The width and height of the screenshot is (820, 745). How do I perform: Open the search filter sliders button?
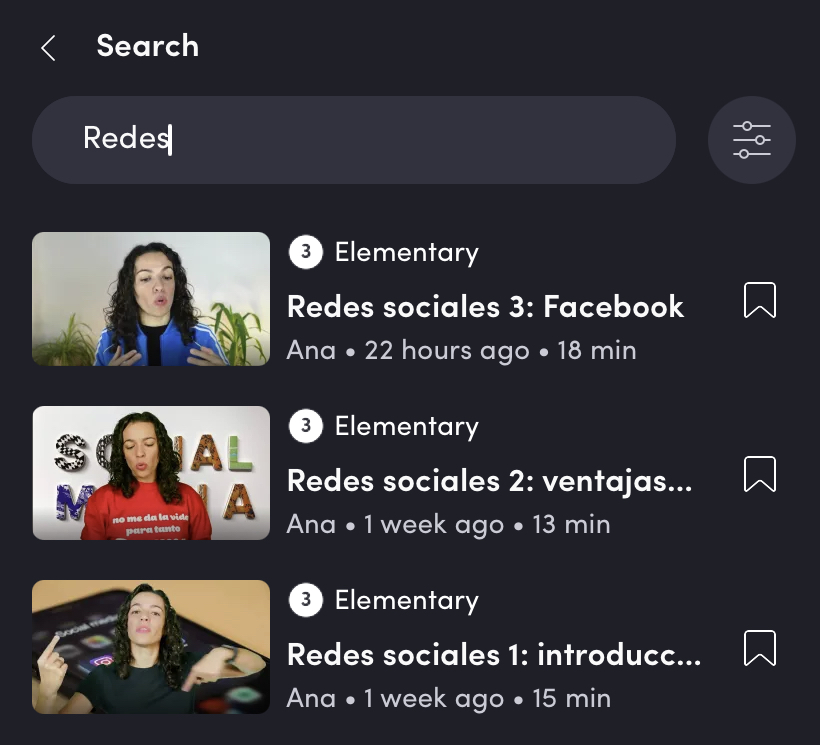coord(751,140)
